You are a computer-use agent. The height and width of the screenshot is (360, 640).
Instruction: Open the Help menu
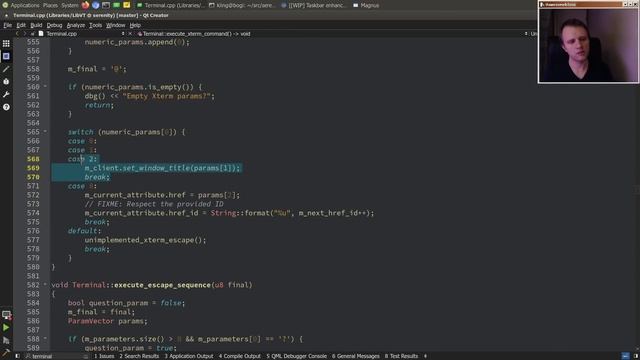coord(135,25)
